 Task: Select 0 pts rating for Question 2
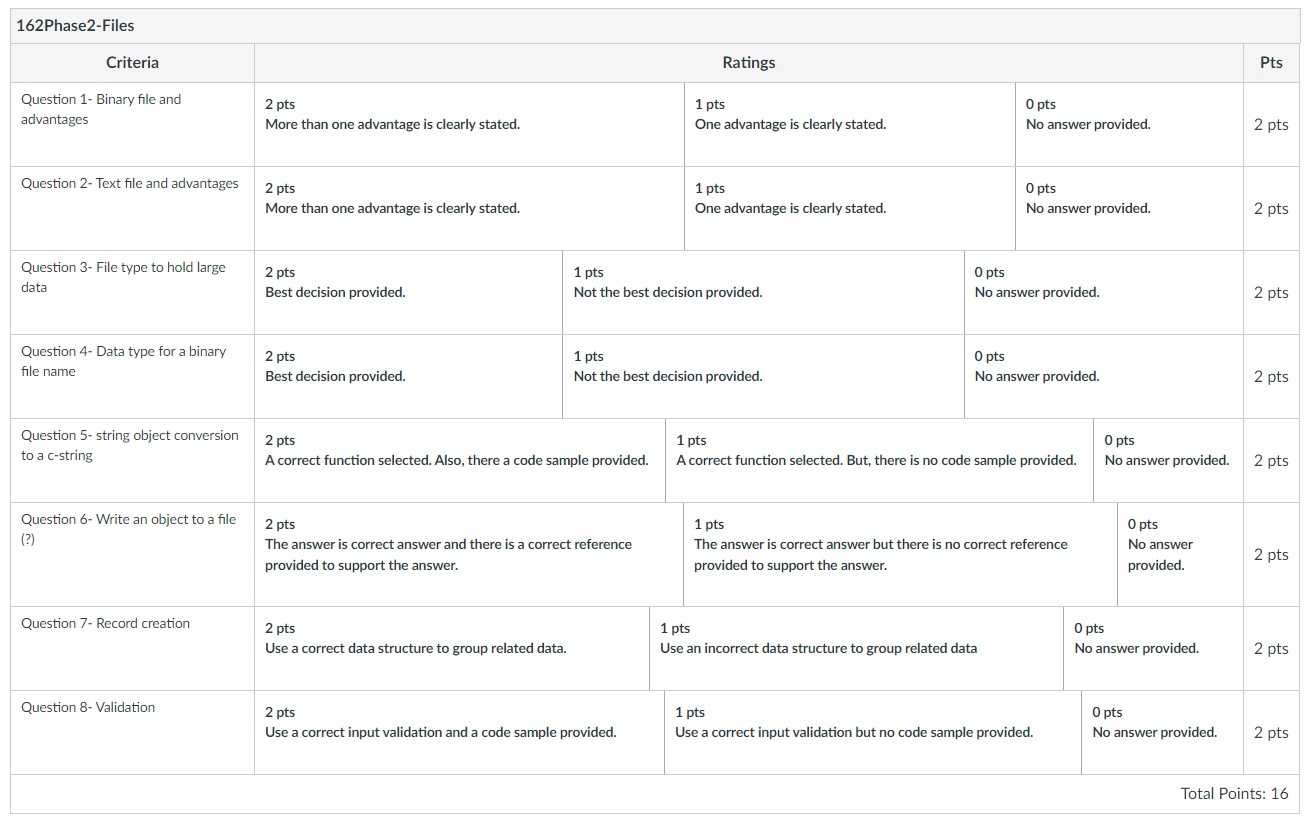click(x=1129, y=208)
